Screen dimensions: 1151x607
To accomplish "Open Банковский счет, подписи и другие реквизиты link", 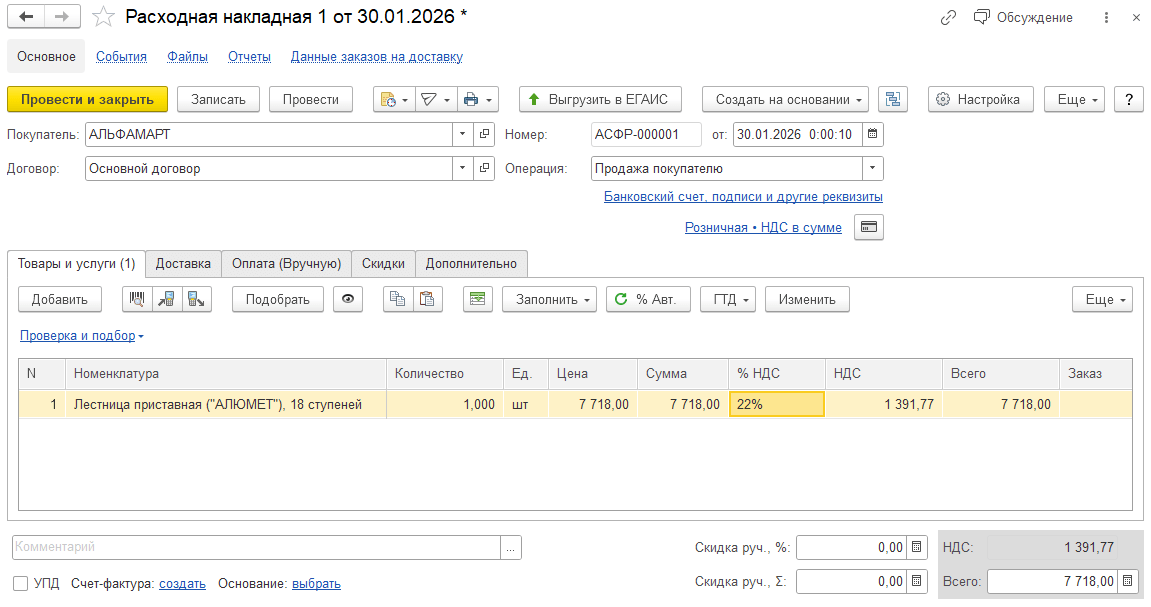I will 743,197.
